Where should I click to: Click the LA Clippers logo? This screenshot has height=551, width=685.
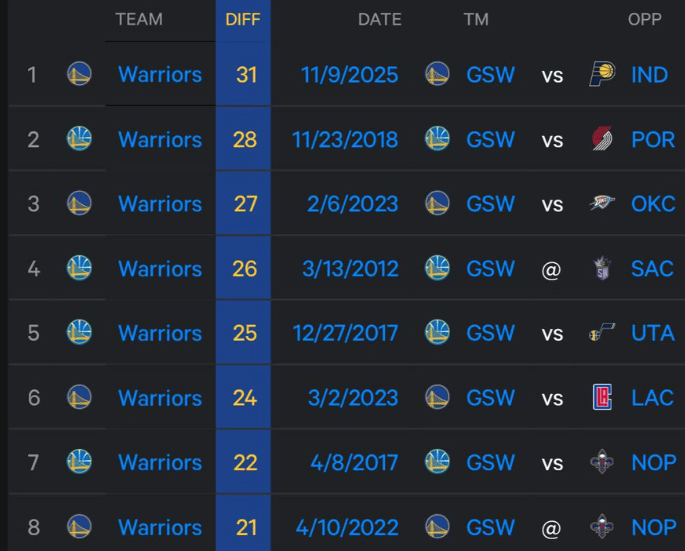(x=602, y=398)
